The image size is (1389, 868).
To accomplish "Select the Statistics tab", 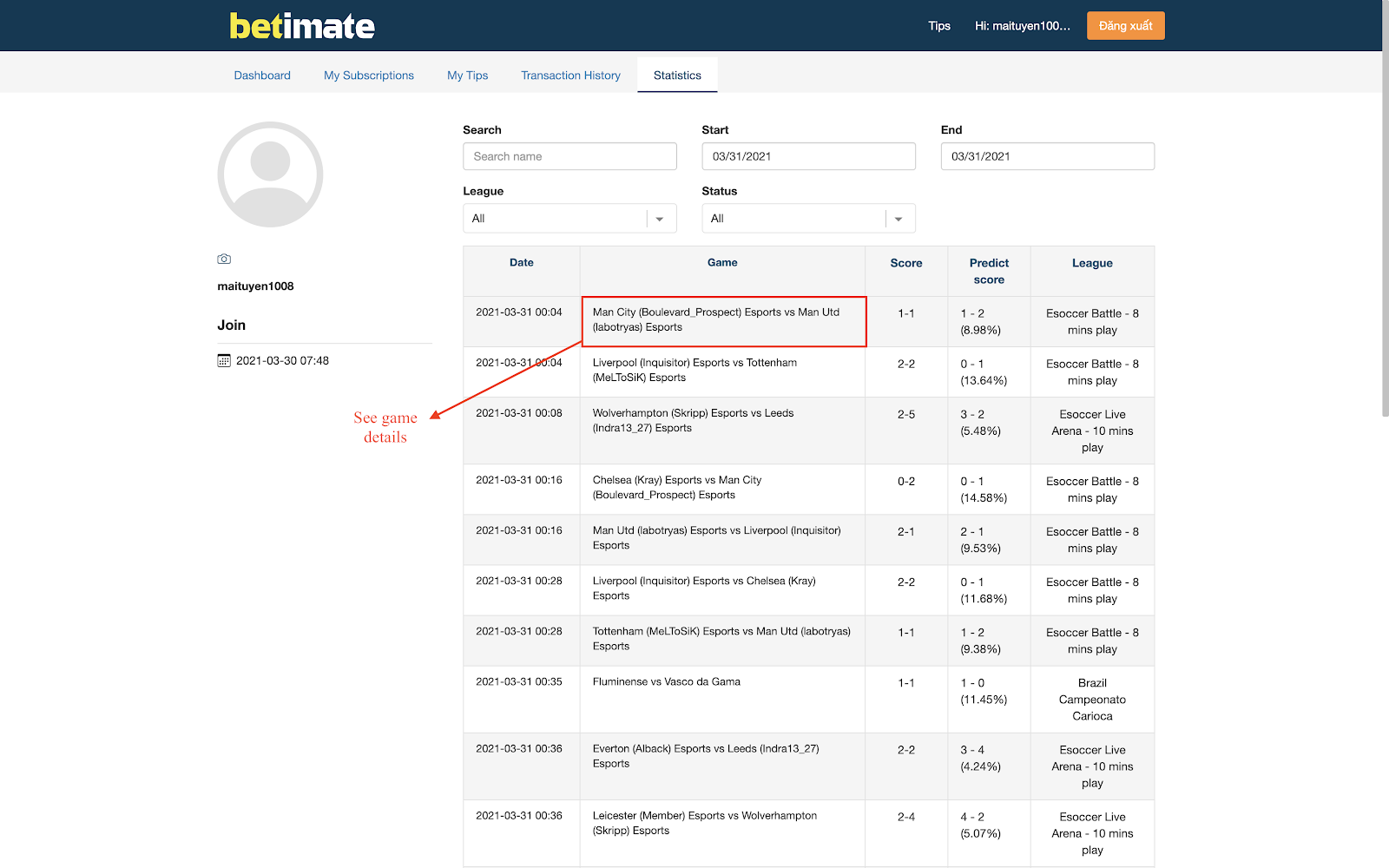I will pos(677,76).
